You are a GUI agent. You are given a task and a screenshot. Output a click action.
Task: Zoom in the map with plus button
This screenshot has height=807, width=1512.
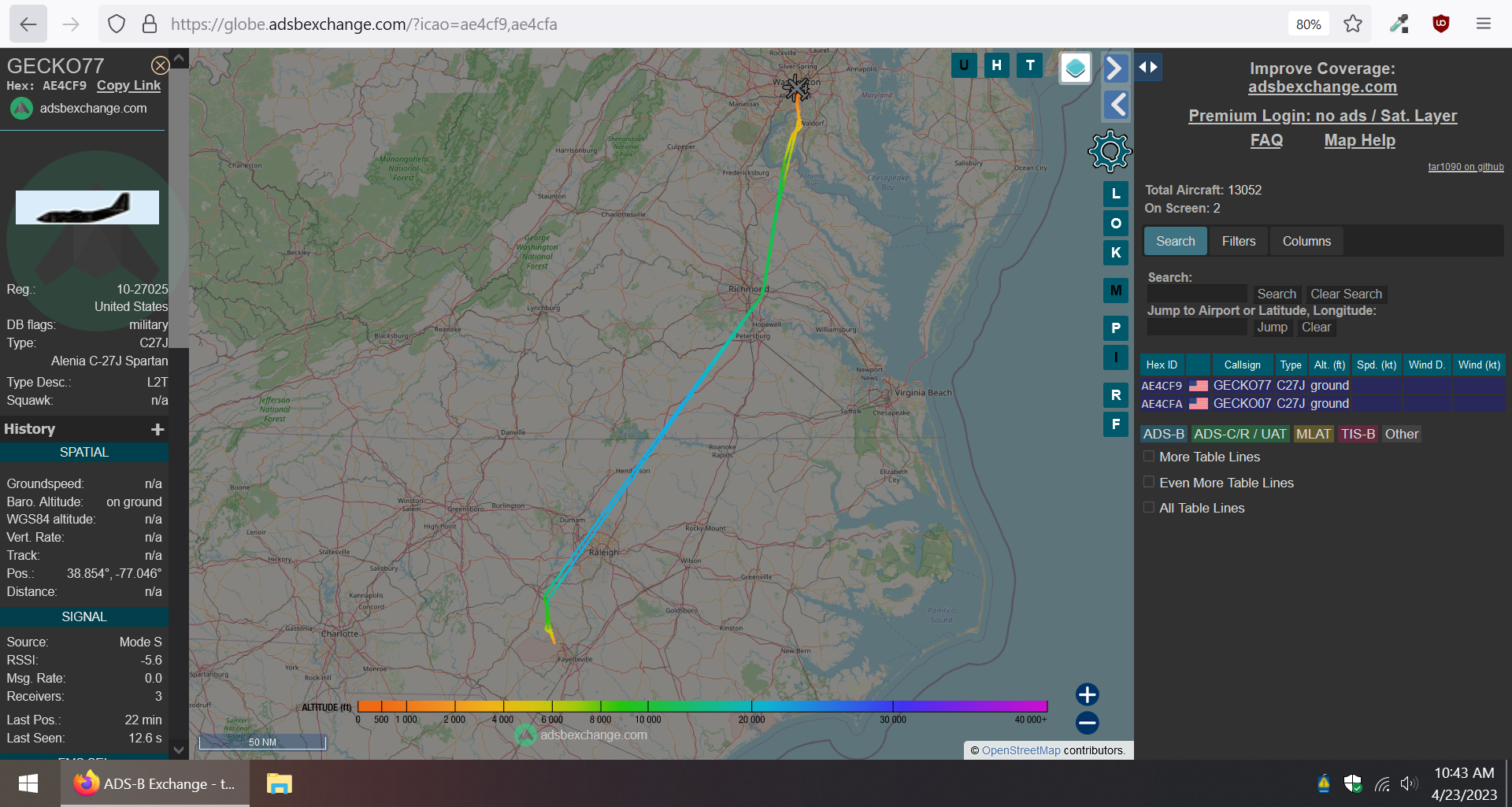click(x=1088, y=694)
